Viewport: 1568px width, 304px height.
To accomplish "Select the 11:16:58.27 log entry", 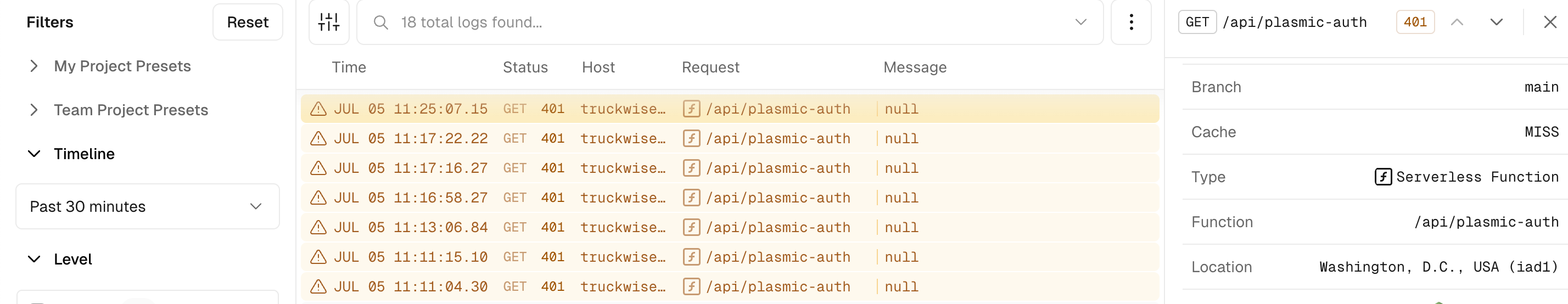I will [729, 198].
